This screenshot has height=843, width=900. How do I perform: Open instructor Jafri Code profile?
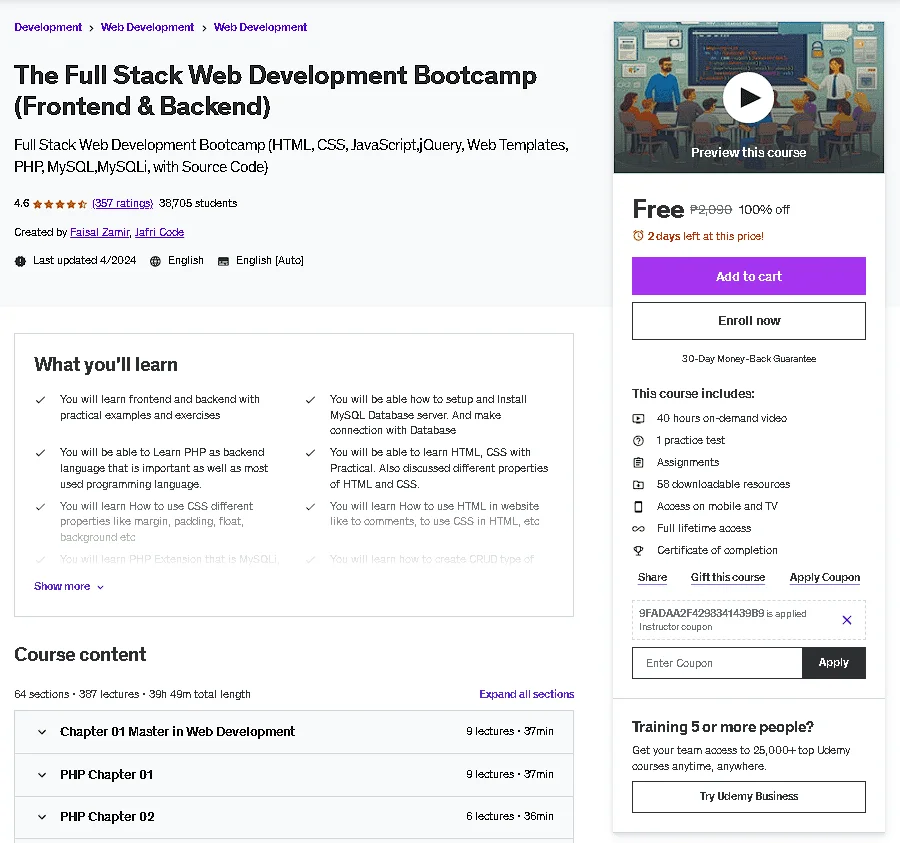(160, 232)
